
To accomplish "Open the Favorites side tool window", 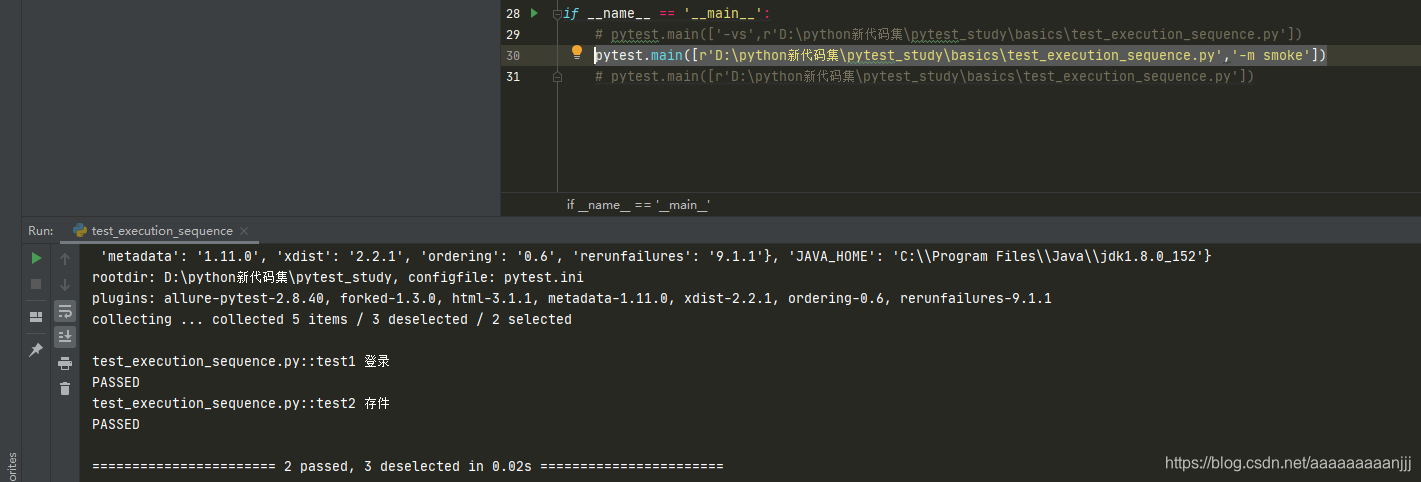I will click(x=11, y=463).
